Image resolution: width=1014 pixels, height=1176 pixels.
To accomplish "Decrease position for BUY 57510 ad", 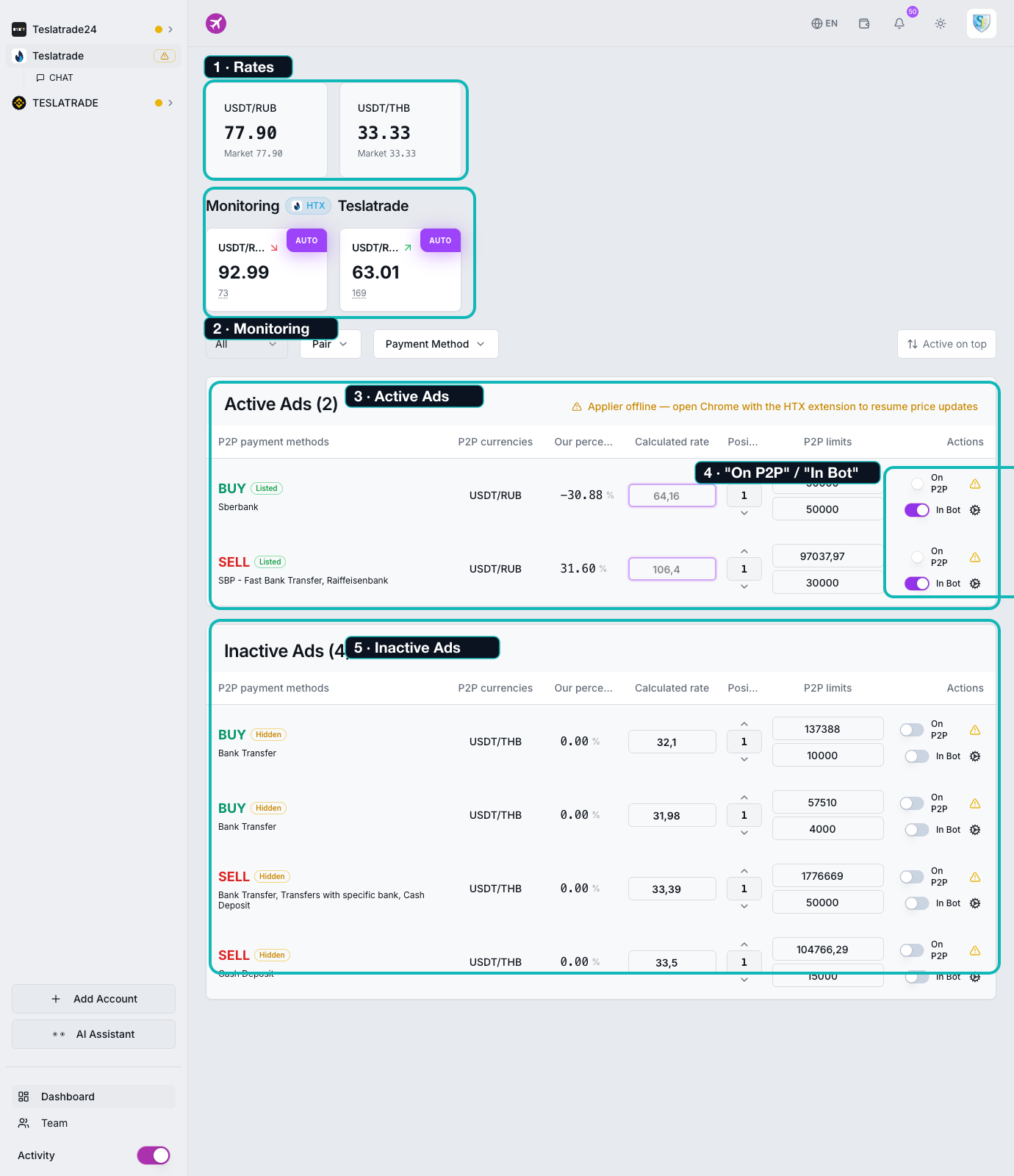I will (744, 833).
